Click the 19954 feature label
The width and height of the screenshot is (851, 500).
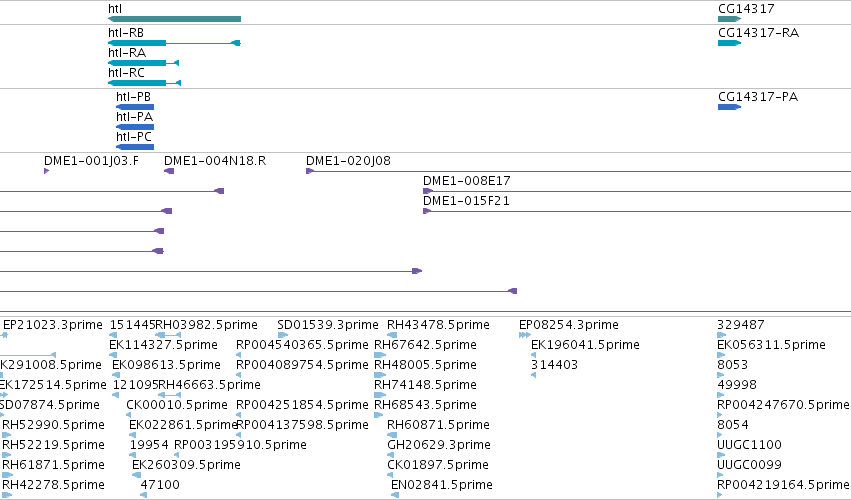pos(149,445)
